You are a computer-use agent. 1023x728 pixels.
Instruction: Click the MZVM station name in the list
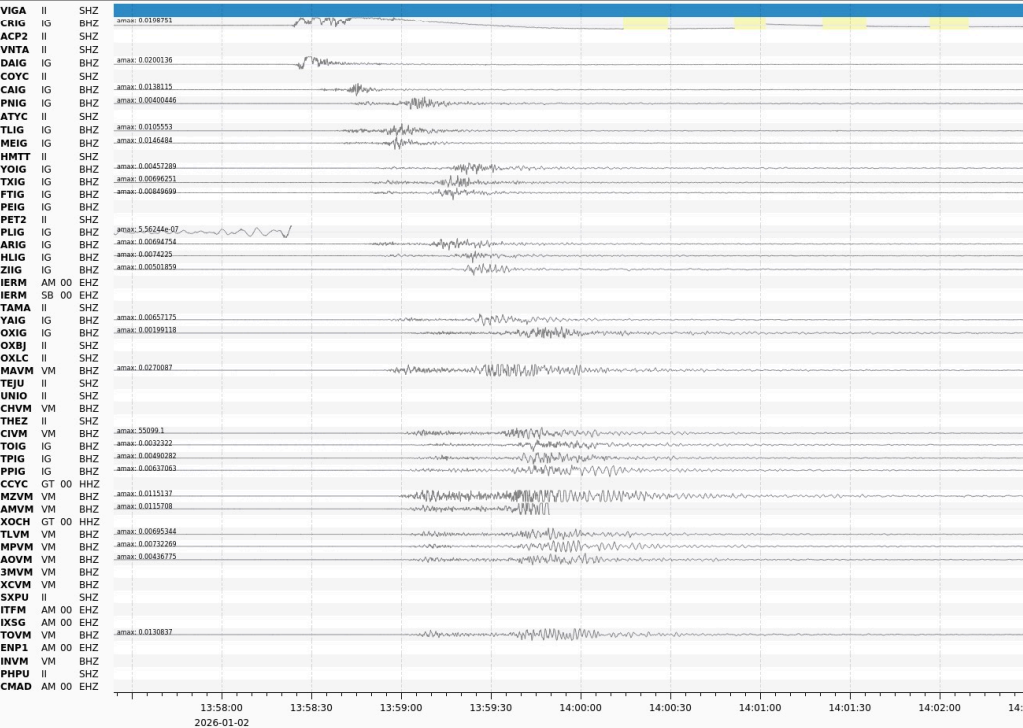coord(17,496)
